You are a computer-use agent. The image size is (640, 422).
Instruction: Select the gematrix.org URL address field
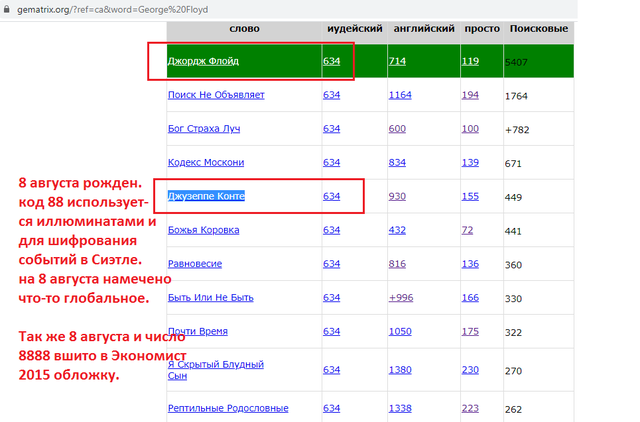click(112, 9)
